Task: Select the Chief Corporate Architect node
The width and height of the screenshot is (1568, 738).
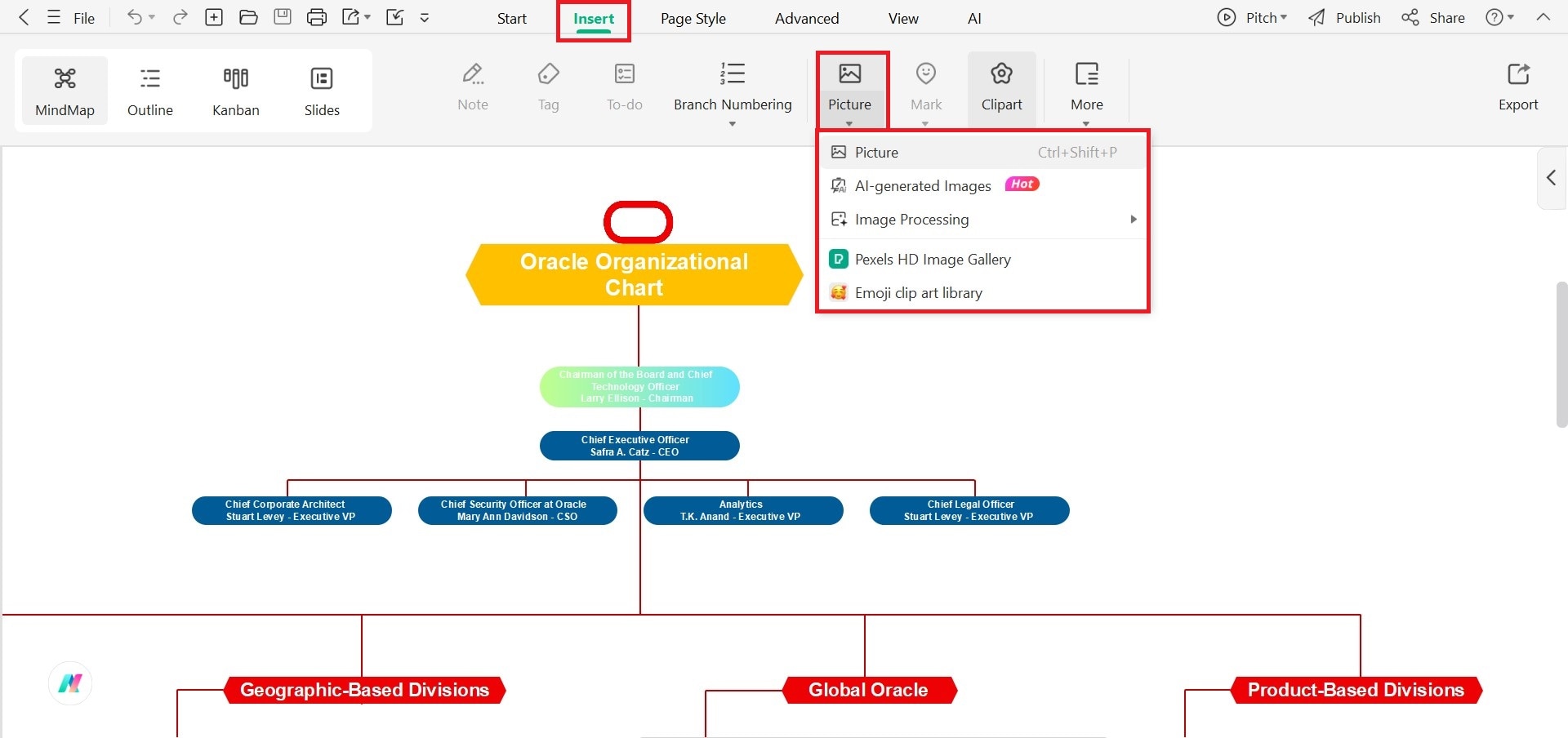Action: (x=292, y=510)
